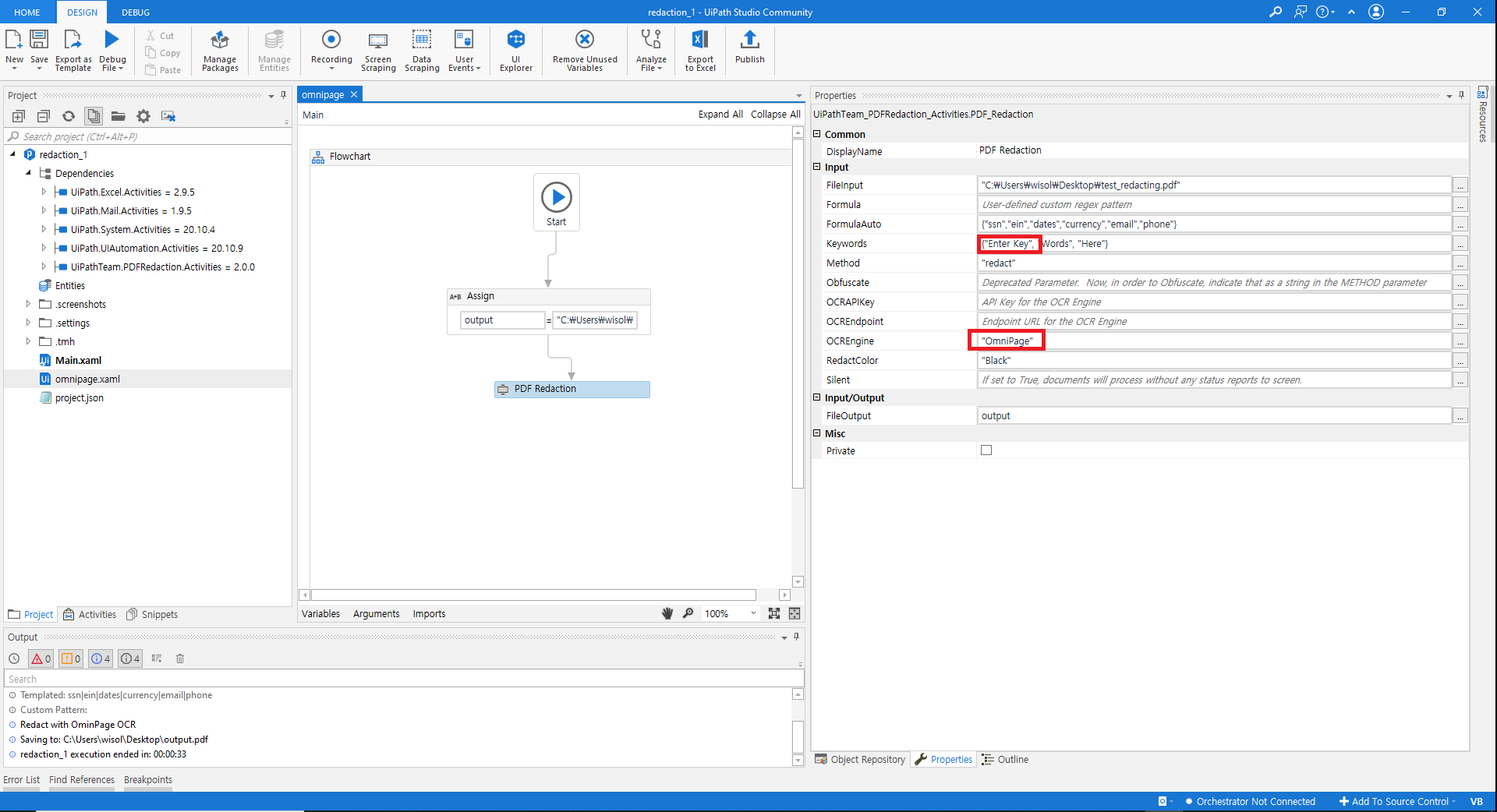Expand UiPath.Excel.Activities dependency
The height and width of the screenshot is (812, 1497).
(44, 192)
